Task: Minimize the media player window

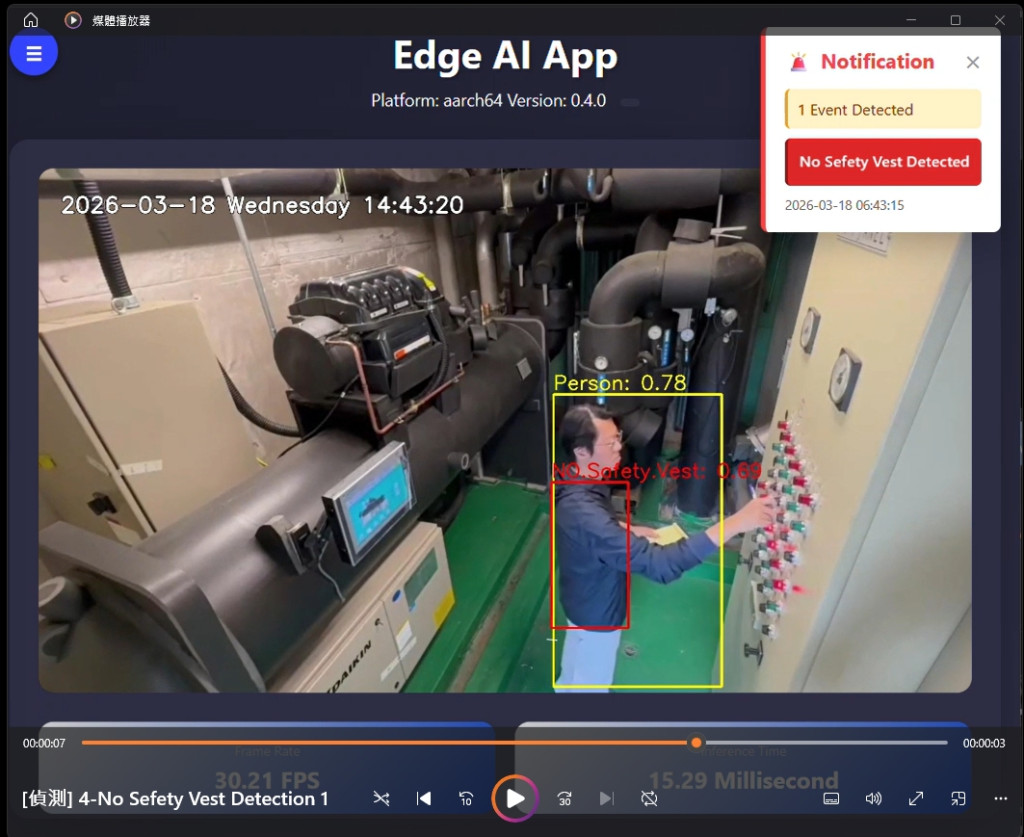Action: (x=911, y=20)
